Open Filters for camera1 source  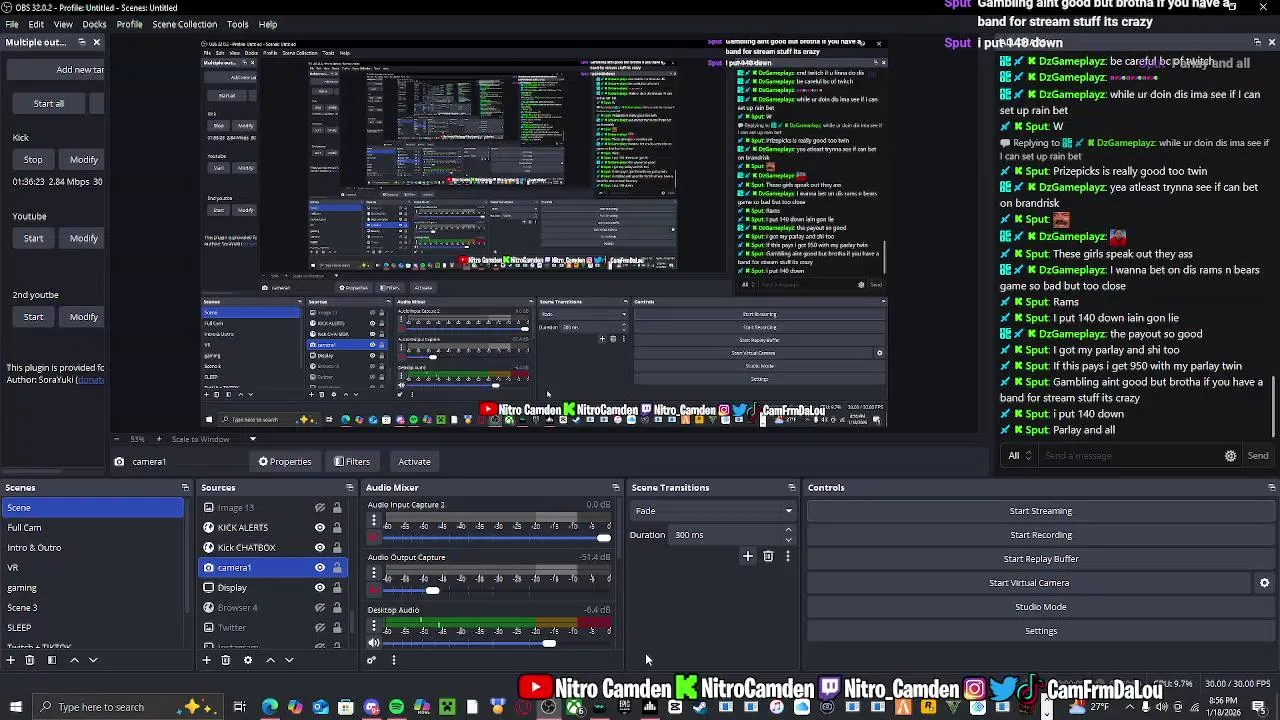pyautogui.click(x=352, y=462)
